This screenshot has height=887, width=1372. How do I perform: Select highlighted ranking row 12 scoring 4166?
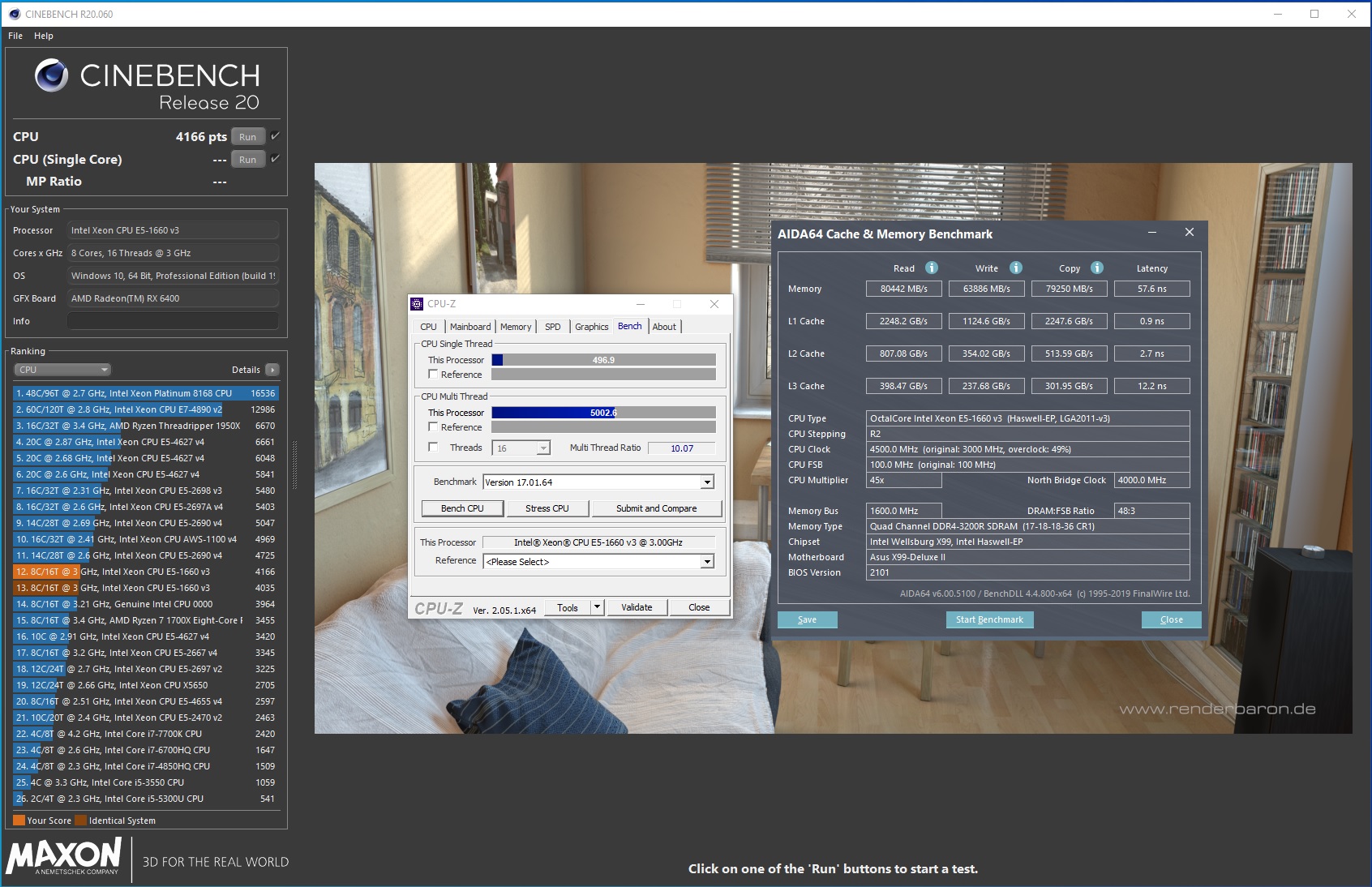coord(146,572)
